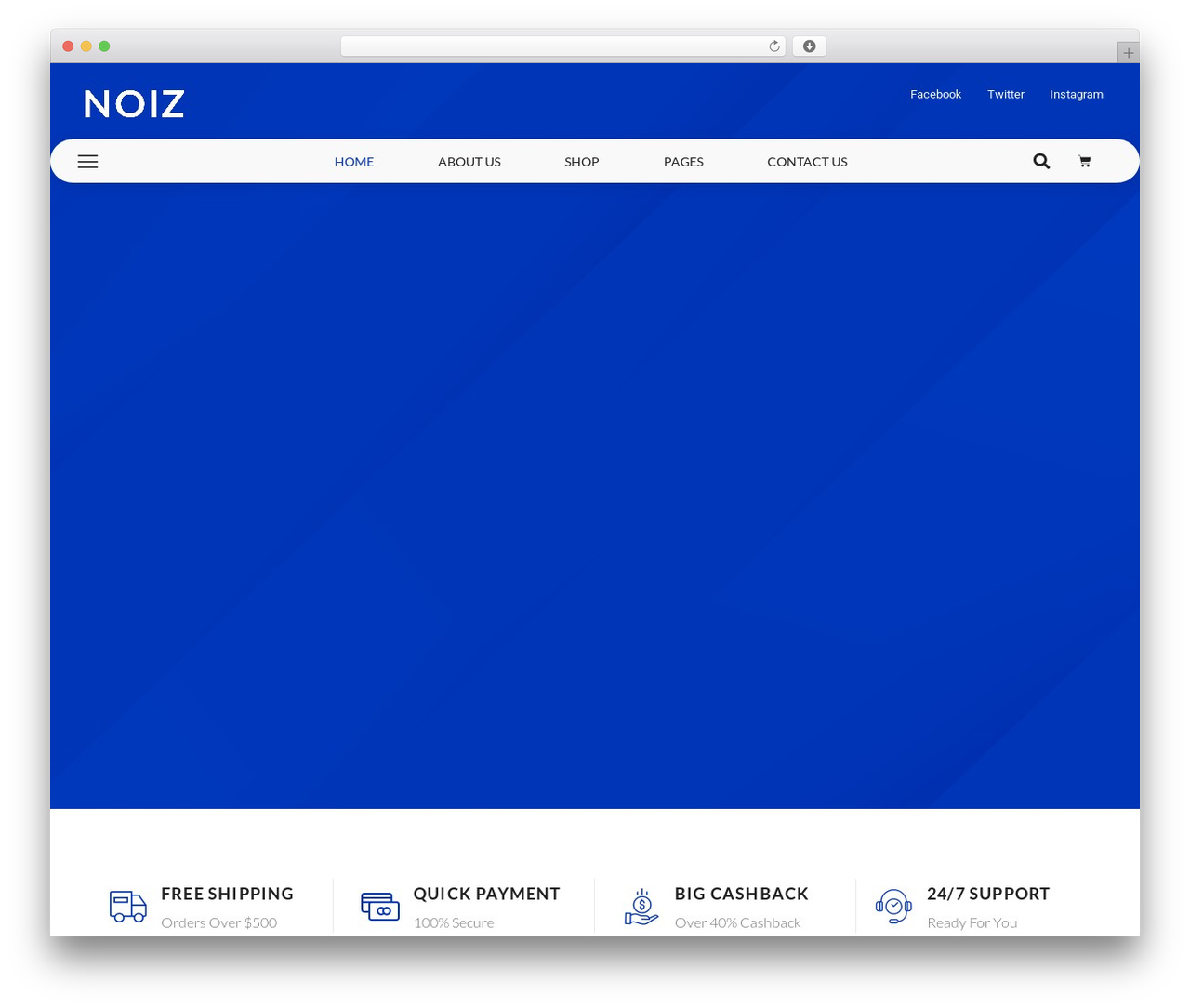Click the quick payment card icon

click(x=380, y=907)
